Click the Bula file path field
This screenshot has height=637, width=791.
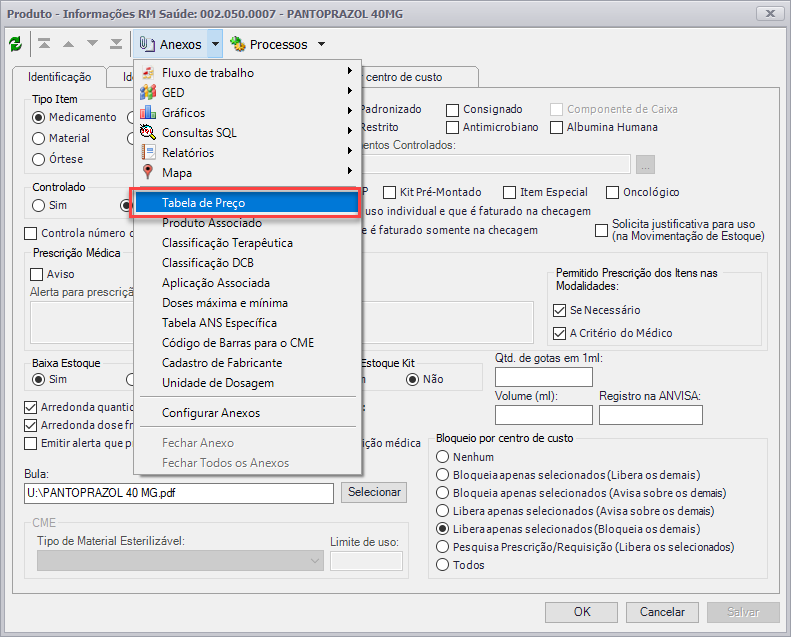(x=179, y=493)
